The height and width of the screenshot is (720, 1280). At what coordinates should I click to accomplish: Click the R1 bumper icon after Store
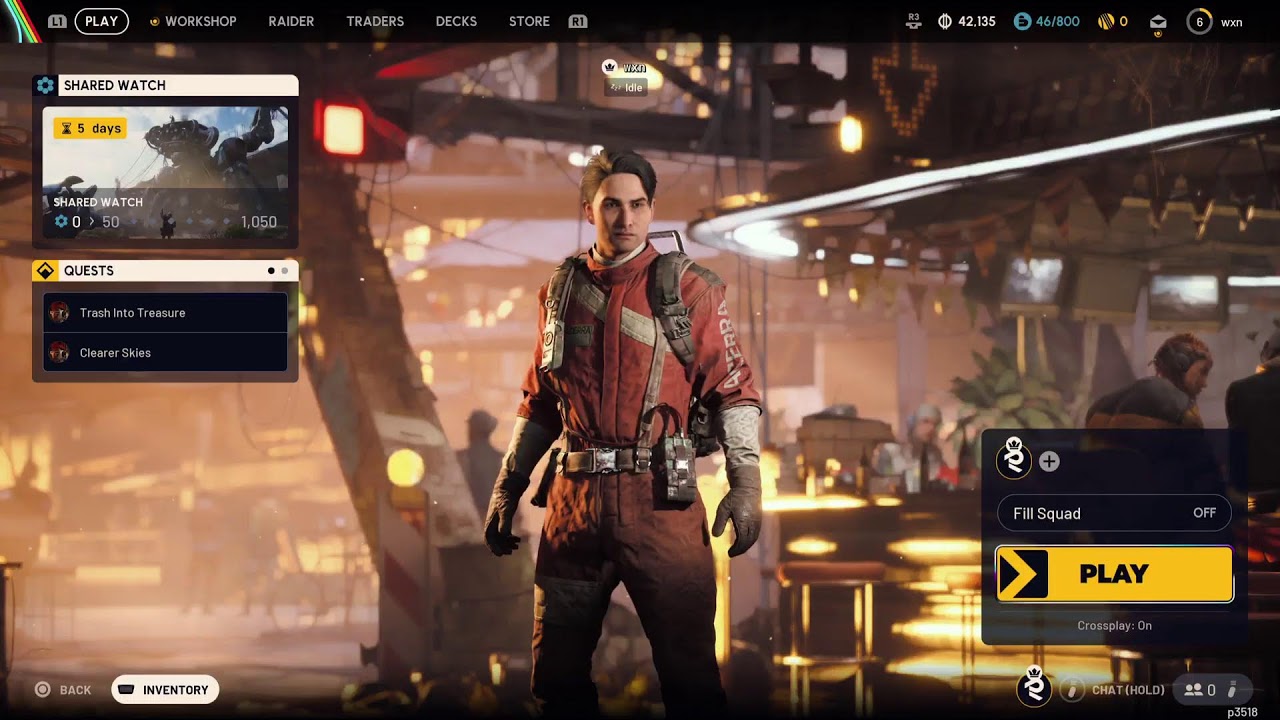tap(577, 21)
